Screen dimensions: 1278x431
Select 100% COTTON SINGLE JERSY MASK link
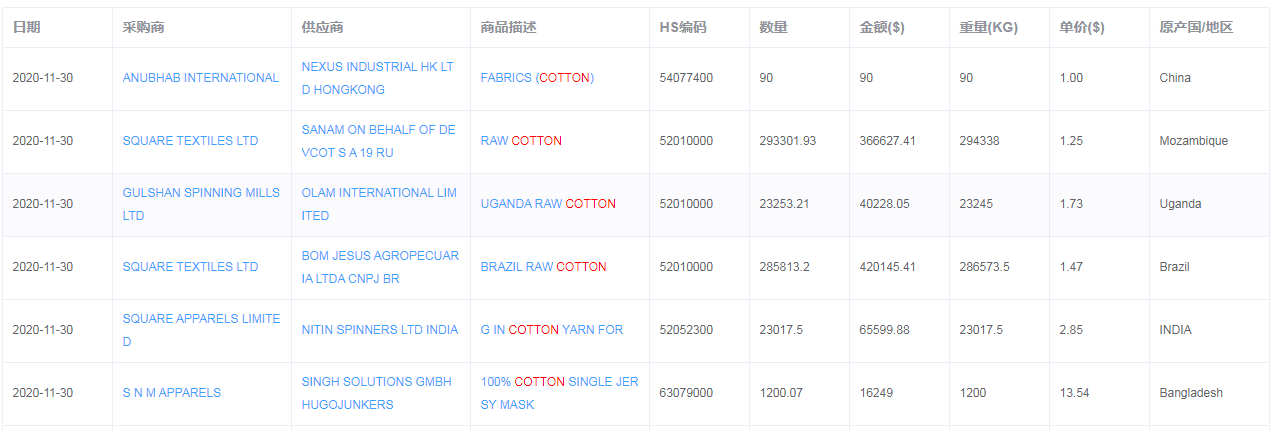tap(559, 393)
